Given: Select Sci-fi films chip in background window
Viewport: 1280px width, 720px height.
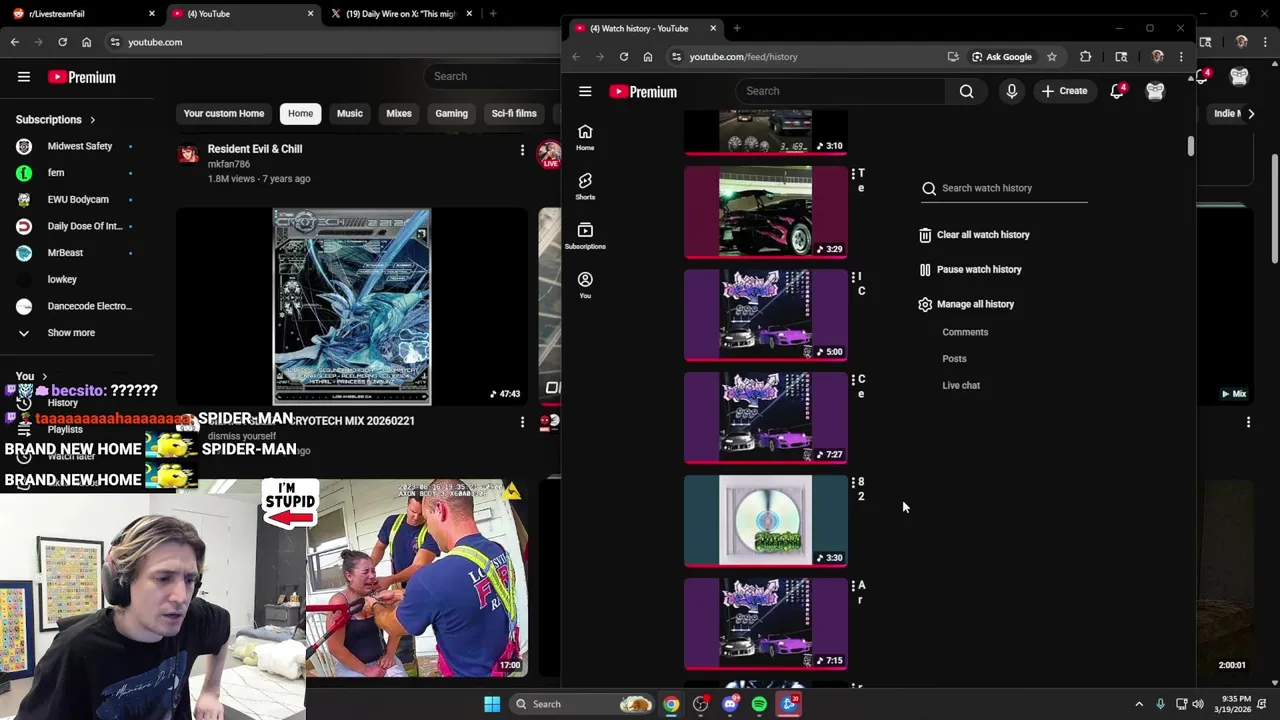Looking at the screenshot, I should click(514, 113).
